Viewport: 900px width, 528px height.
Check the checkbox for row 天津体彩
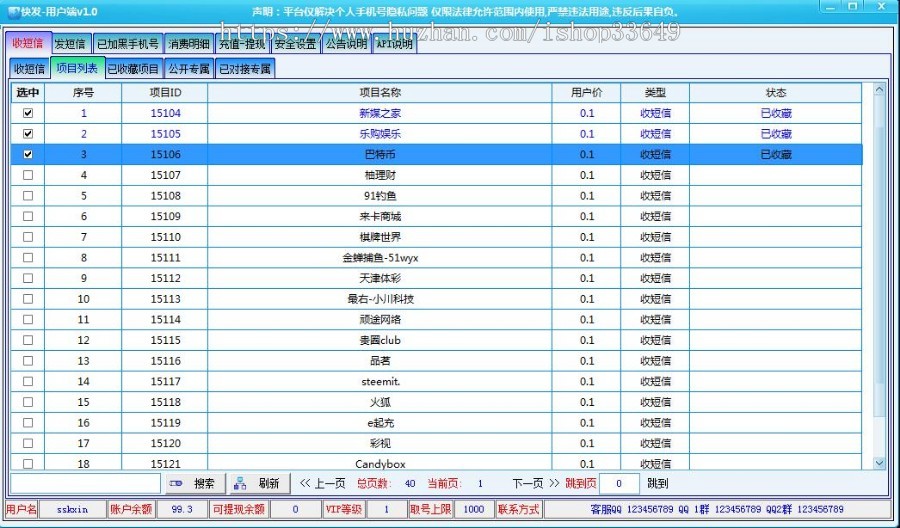click(28, 278)
